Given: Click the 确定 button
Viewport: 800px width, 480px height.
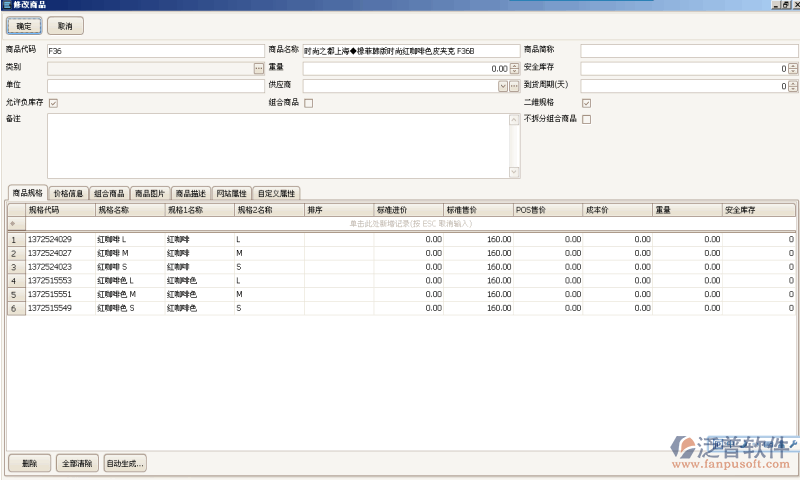Looking at the screenshot, I should click(x=25, y=25).
